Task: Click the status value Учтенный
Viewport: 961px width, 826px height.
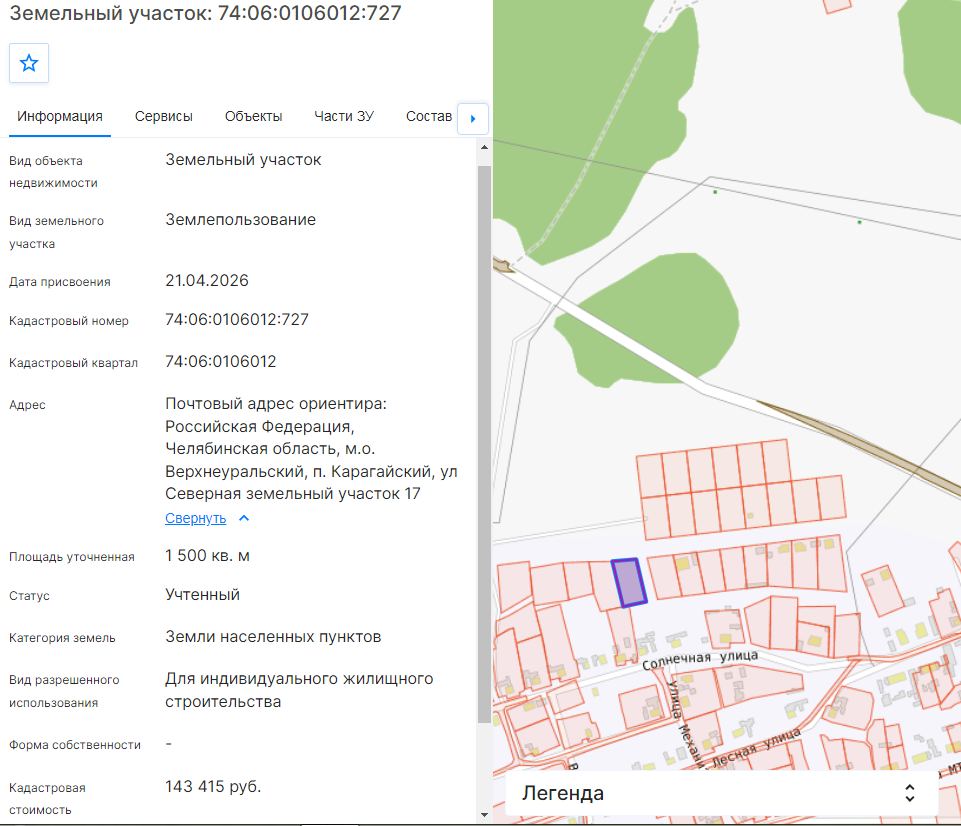Action: 202,595
